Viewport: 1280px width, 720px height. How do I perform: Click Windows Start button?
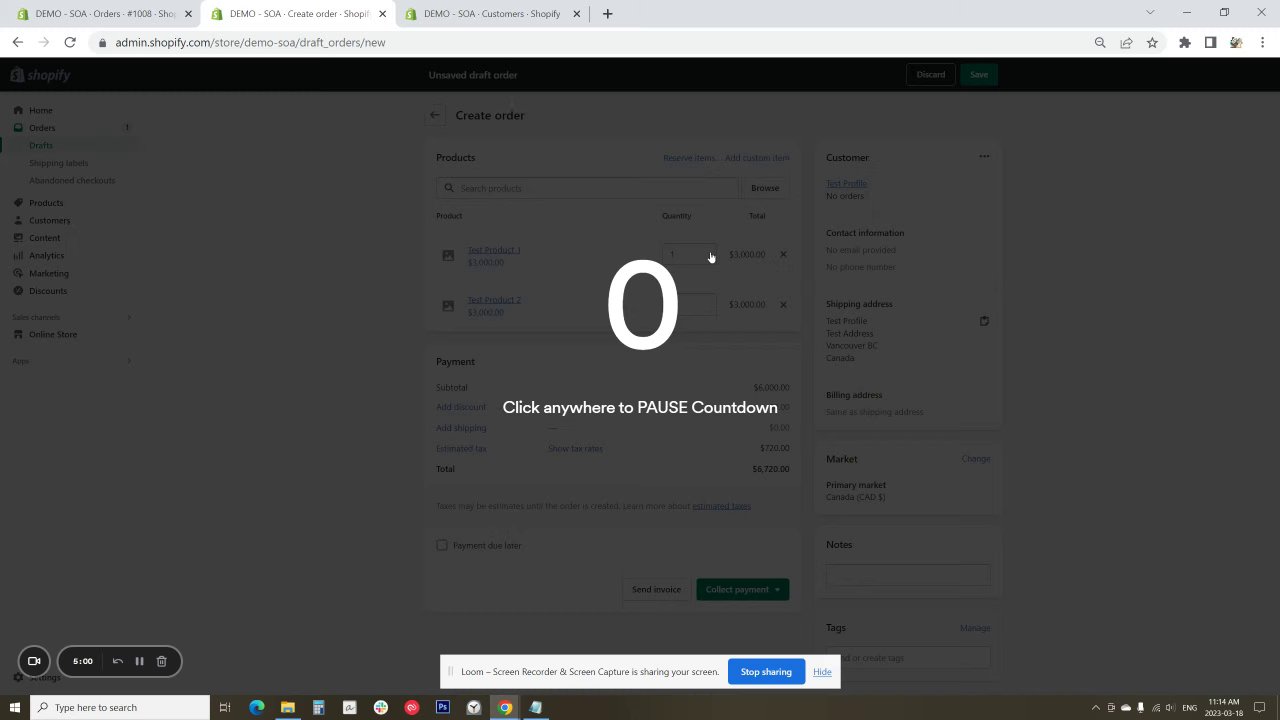15,707
